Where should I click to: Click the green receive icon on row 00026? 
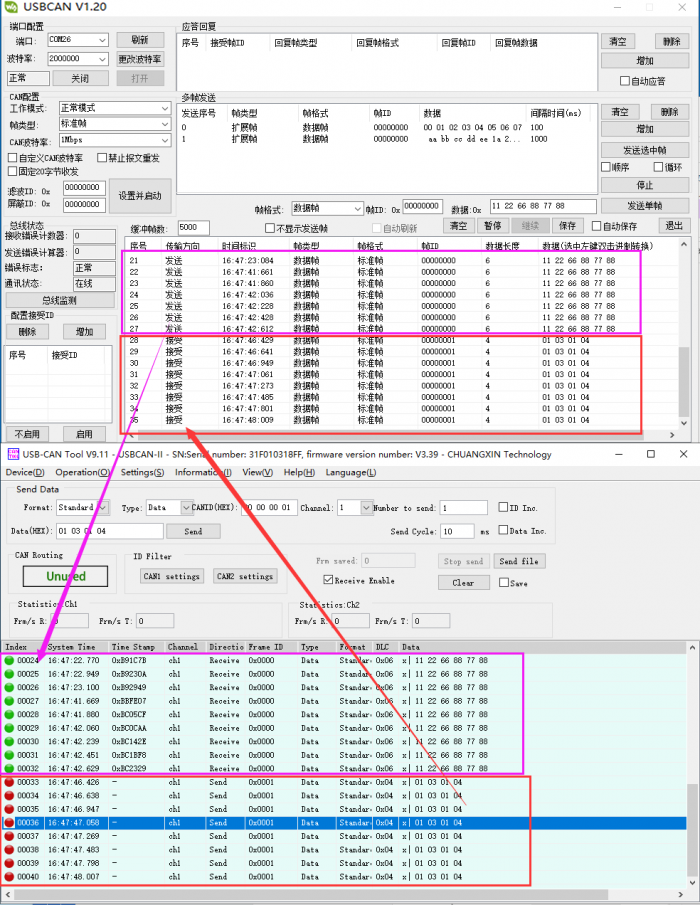point(9,688)
